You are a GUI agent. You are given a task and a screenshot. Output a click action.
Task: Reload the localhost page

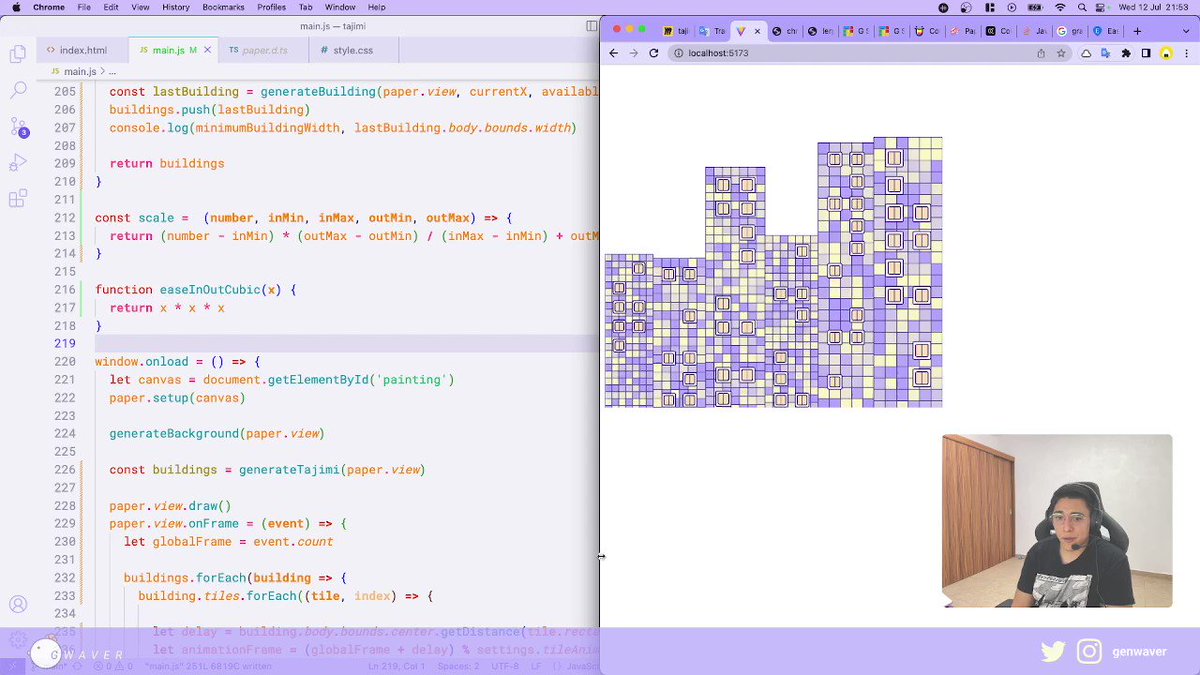point(654,53)
